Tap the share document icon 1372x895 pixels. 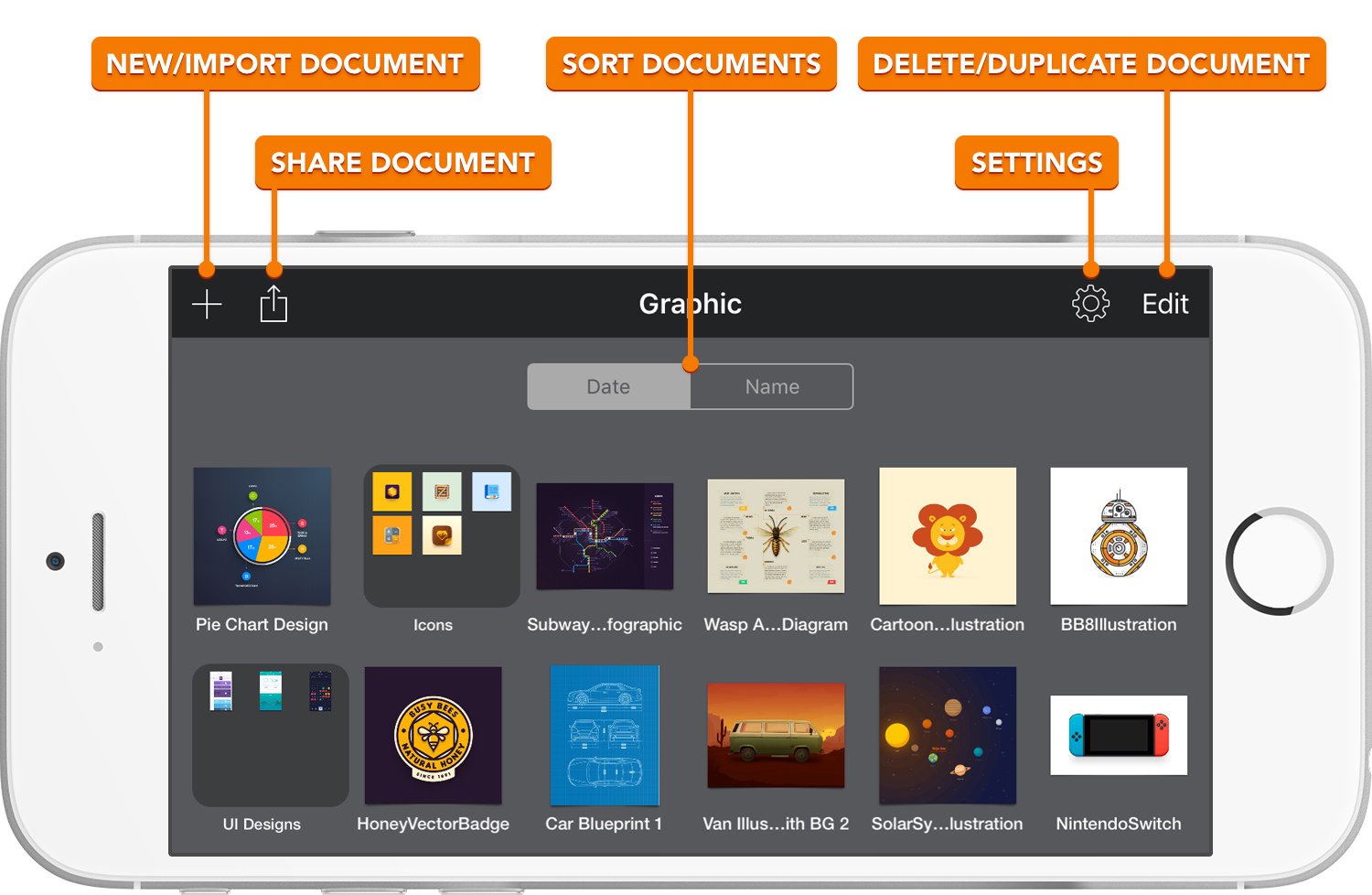click(273, 303)
